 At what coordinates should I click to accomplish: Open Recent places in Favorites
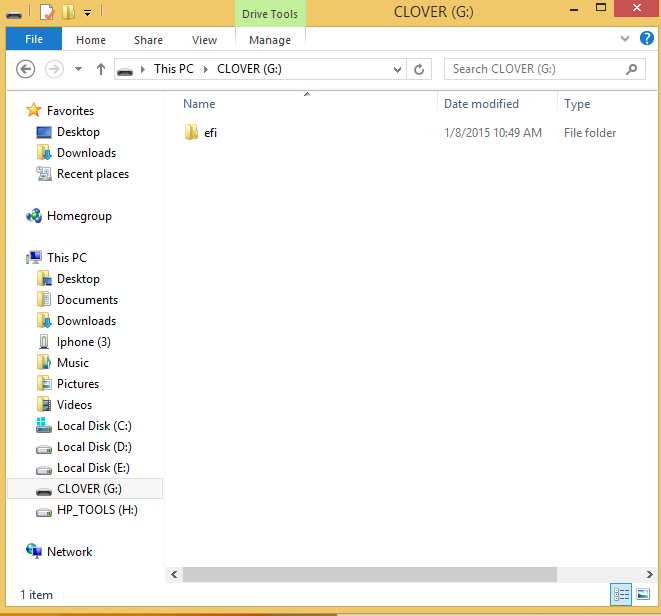click(93, 174)
